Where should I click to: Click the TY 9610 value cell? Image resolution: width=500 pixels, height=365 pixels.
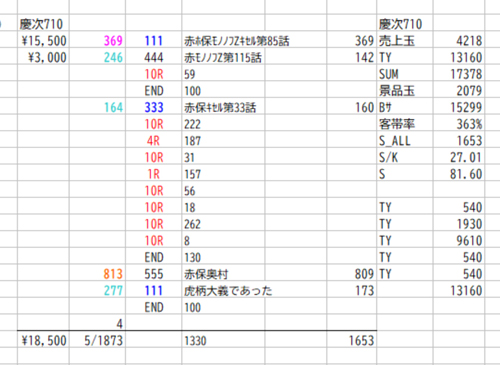click(x=459, y=241)
